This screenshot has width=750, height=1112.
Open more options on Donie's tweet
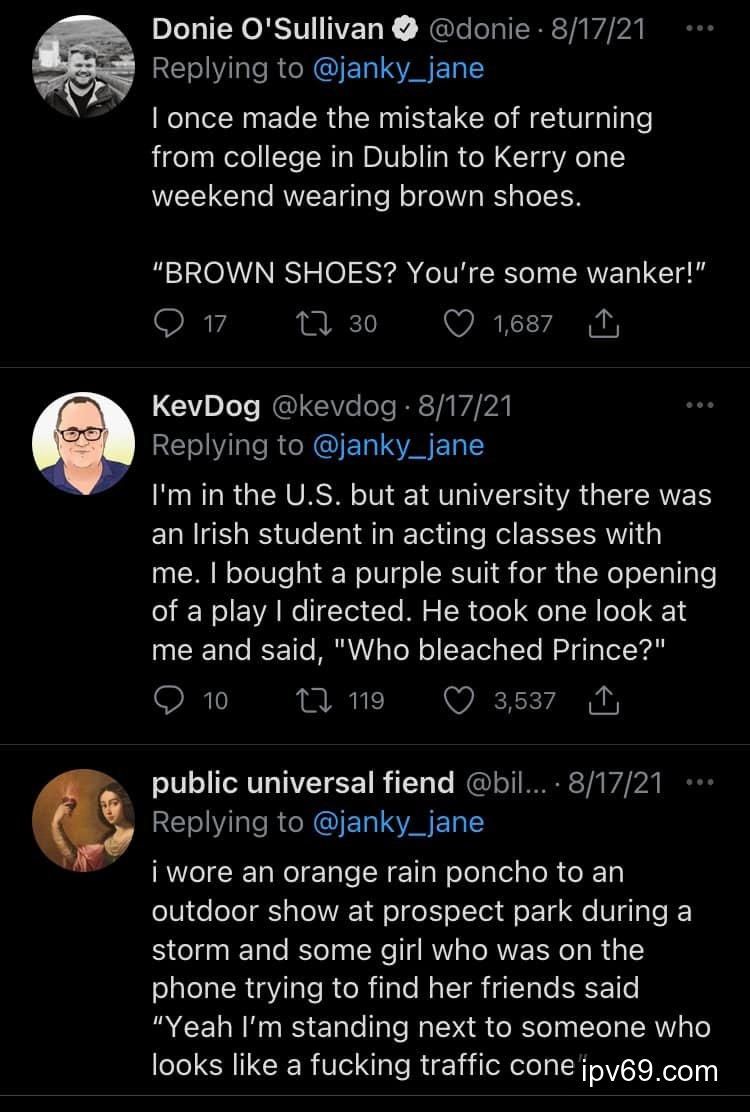pyautogui.click(x=700, y=29)
